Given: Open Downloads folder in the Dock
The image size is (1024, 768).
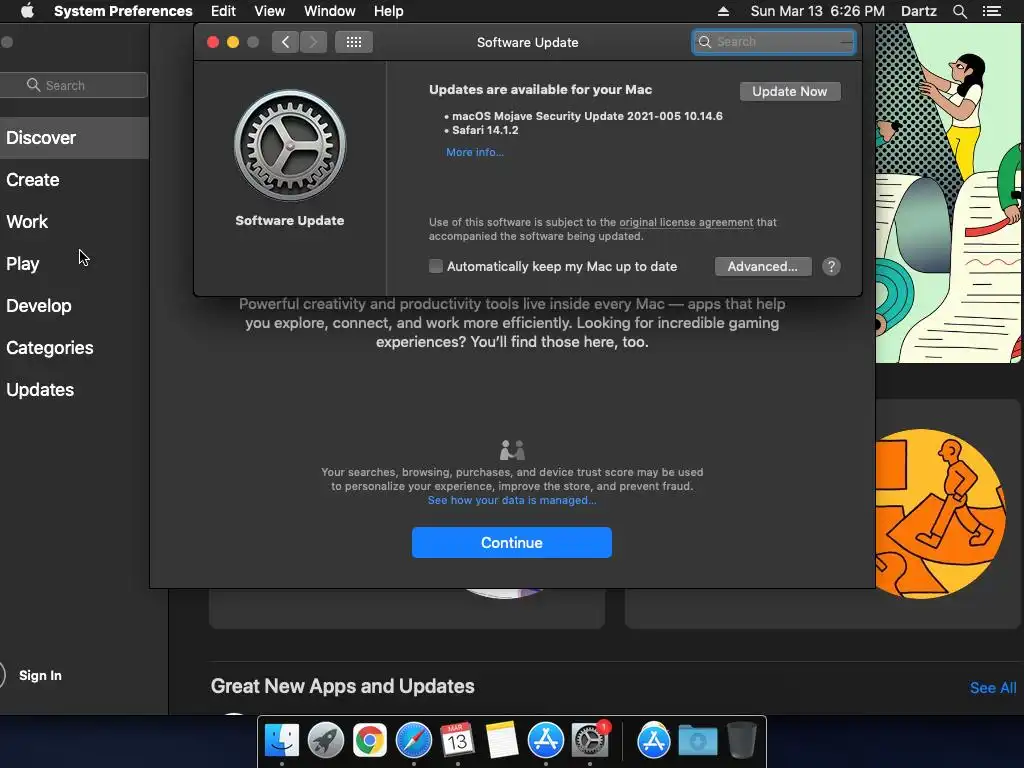Looking at the screenshot, I should 697,741.
